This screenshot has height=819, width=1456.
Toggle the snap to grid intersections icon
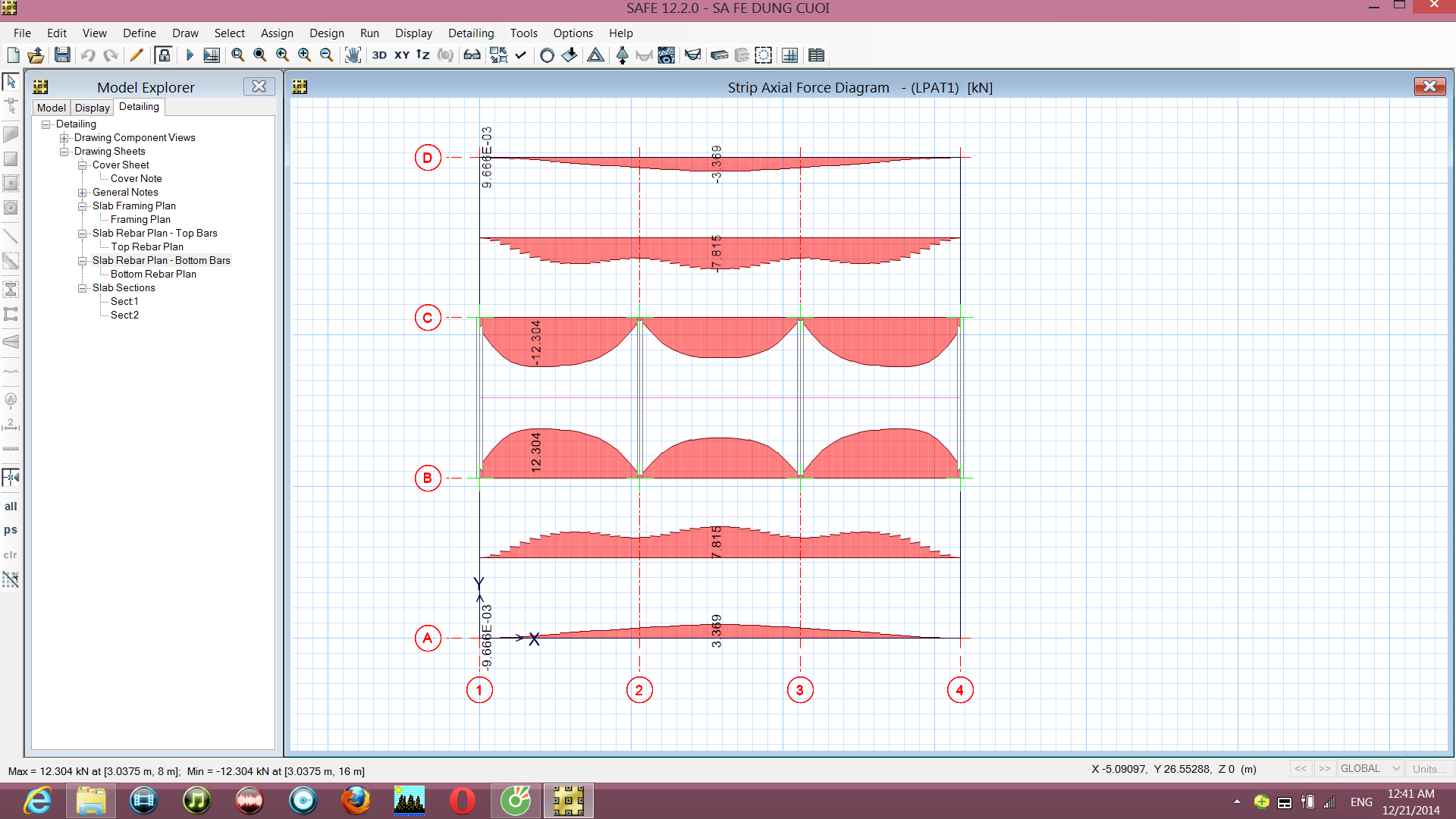click(11, 477)
